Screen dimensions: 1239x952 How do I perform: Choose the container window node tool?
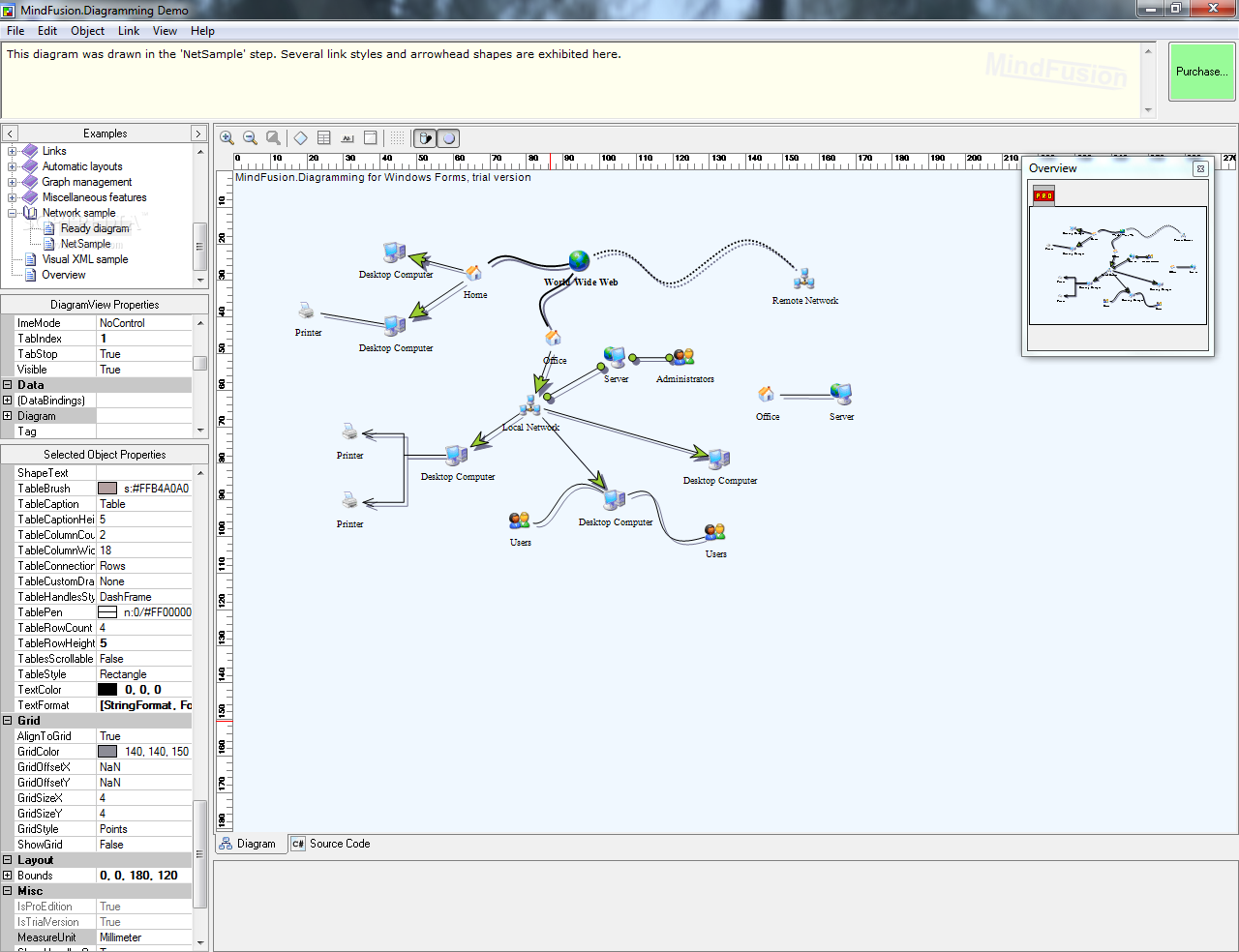coord(371,138)
